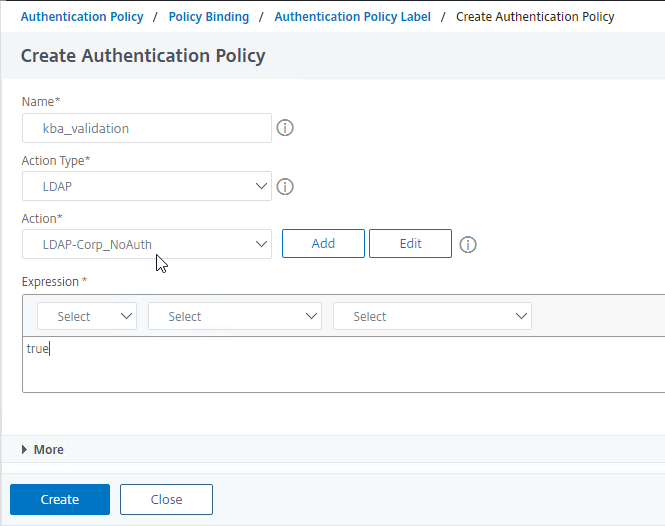Viewport: 665px width, 526px height.
Task: Focus the Name field containing kba_validation
Action: coord(147,128)
